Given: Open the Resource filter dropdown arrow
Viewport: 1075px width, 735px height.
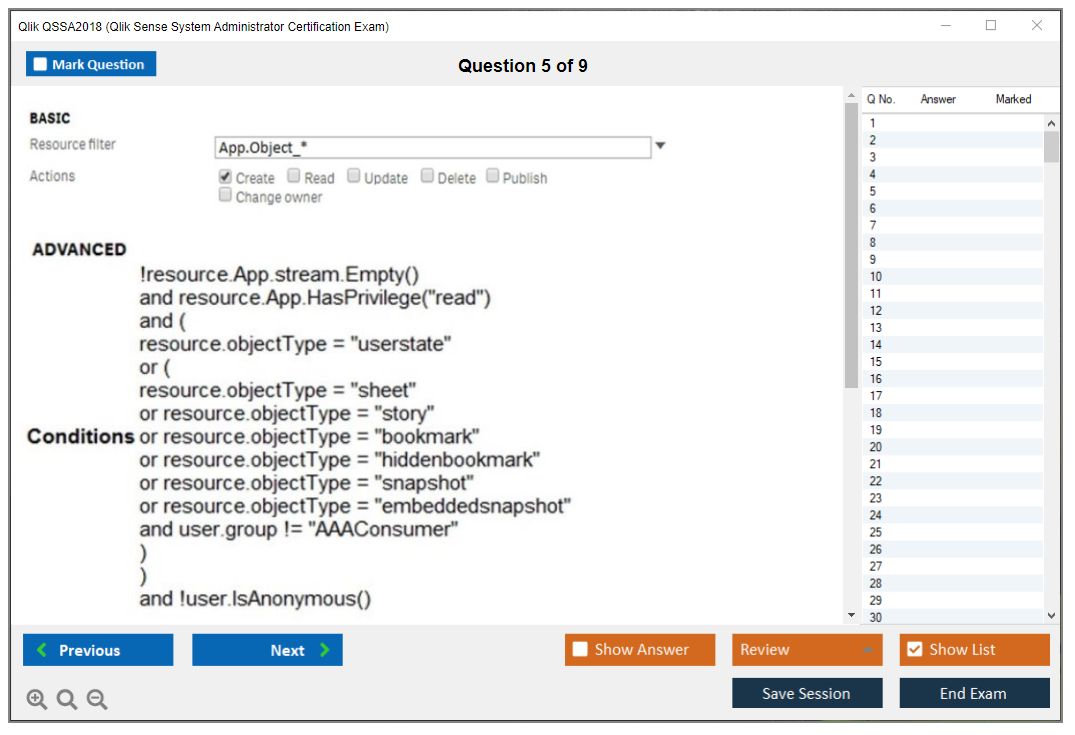Looking at the screenshot, I should coord(660,147).
